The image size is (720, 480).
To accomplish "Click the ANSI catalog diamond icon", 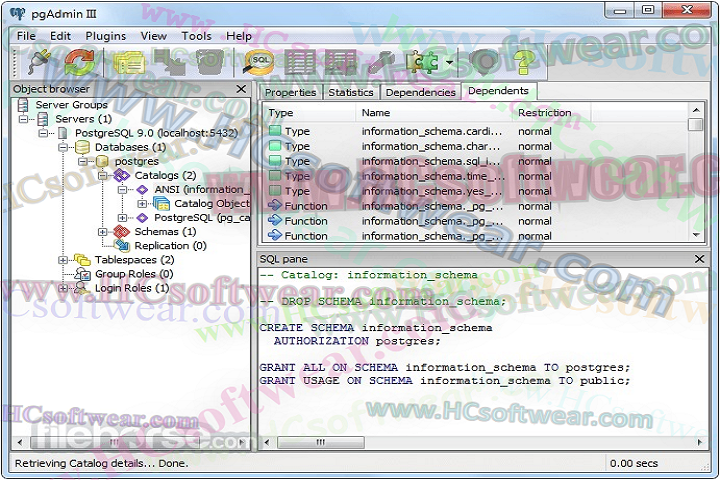I will coord(142,189).
